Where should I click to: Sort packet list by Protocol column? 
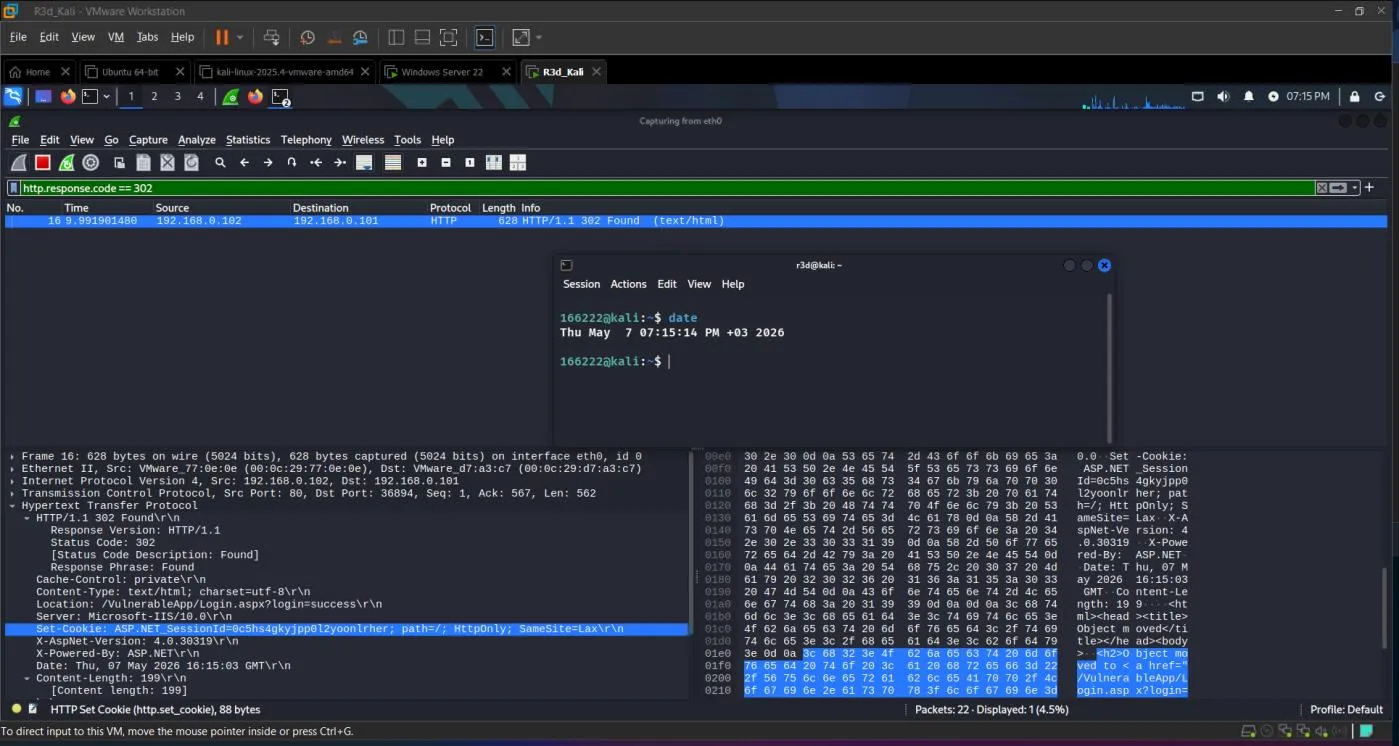[x=450, y=208]
